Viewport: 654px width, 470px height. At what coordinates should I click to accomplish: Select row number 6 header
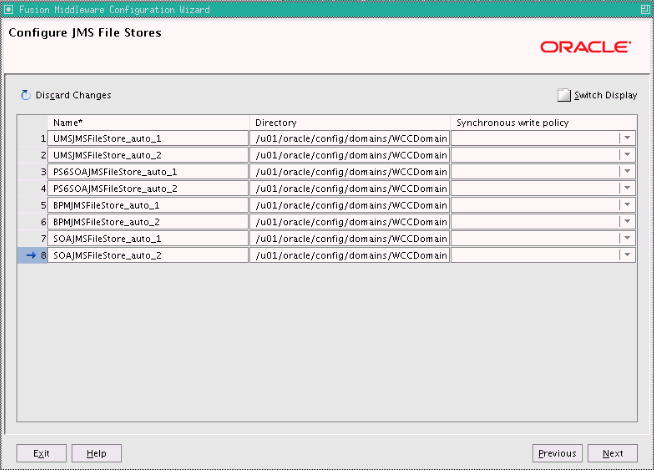coord(33,221)
